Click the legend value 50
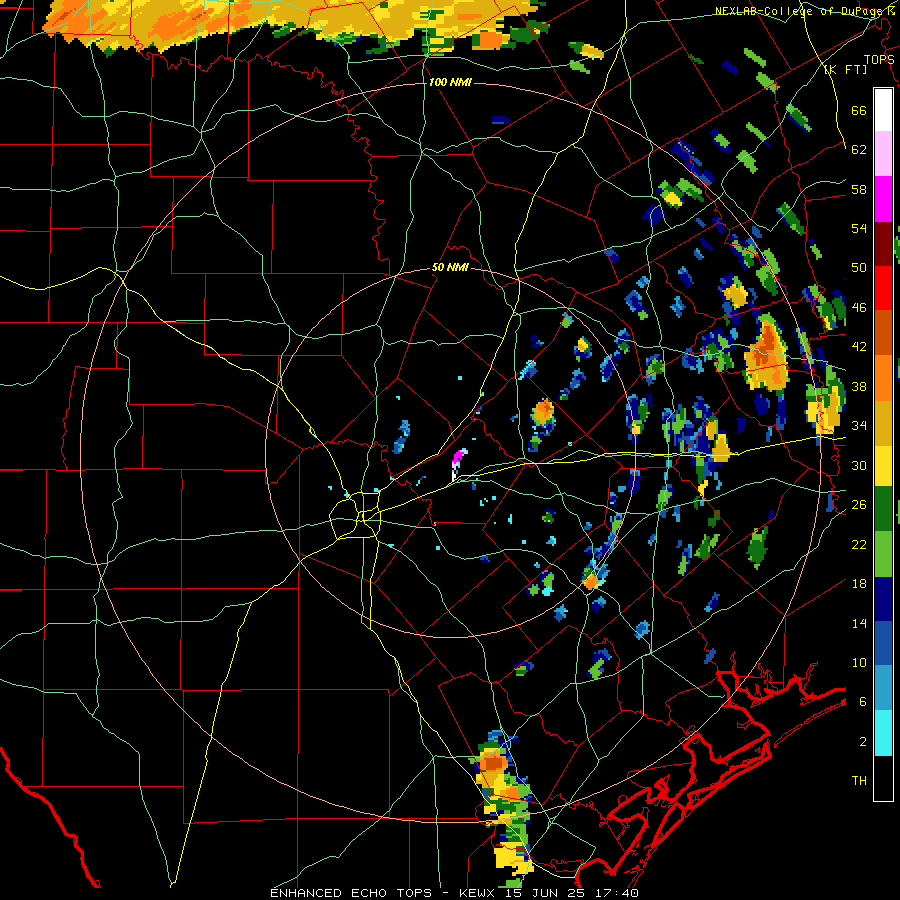This screenshot has height=900, width=900. pyautogui.click(x=859, y=267)
